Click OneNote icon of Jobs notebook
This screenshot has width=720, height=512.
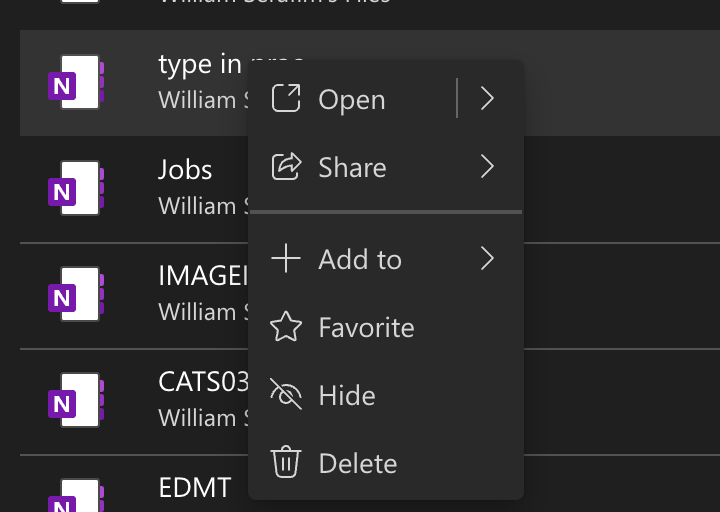(x=76, y=188)
